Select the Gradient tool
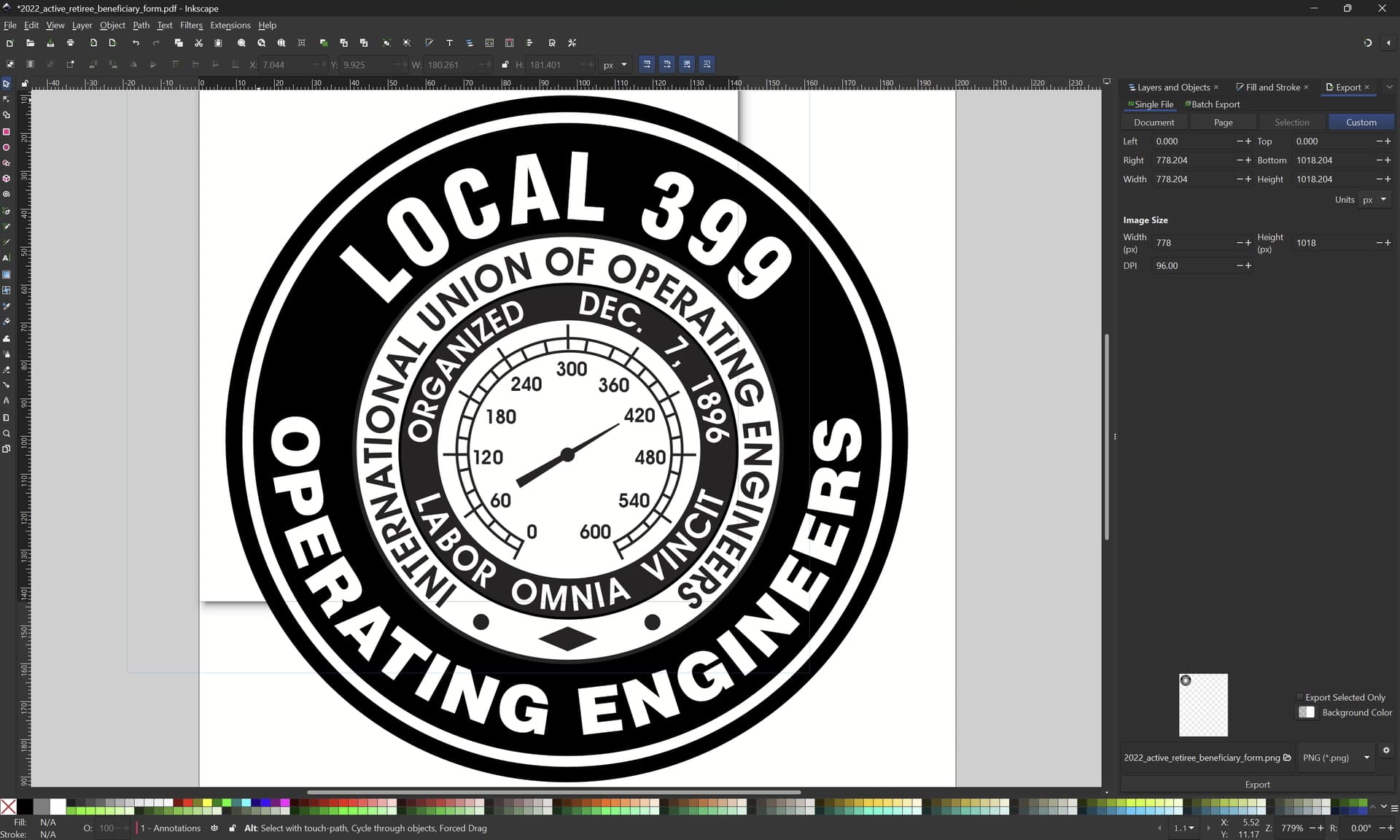The width and height of the screenshot is (1400, 840). pos(7,275)
